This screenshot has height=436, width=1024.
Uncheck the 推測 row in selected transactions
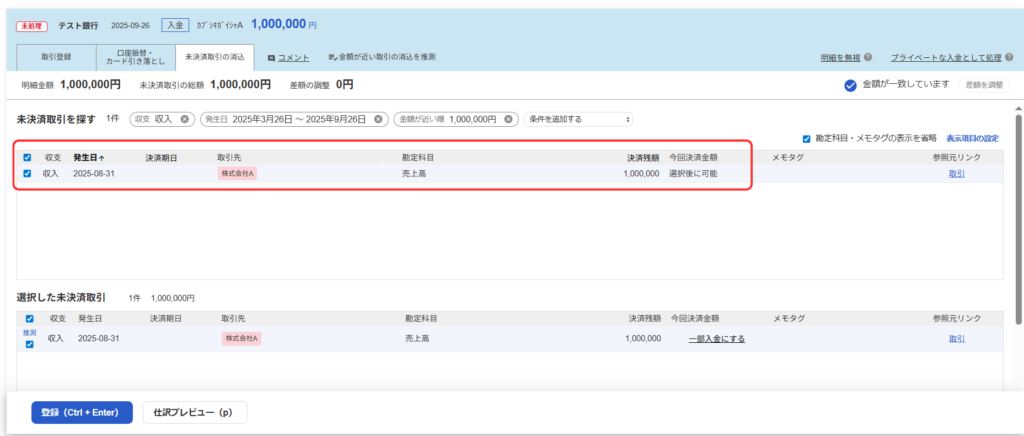29,343
